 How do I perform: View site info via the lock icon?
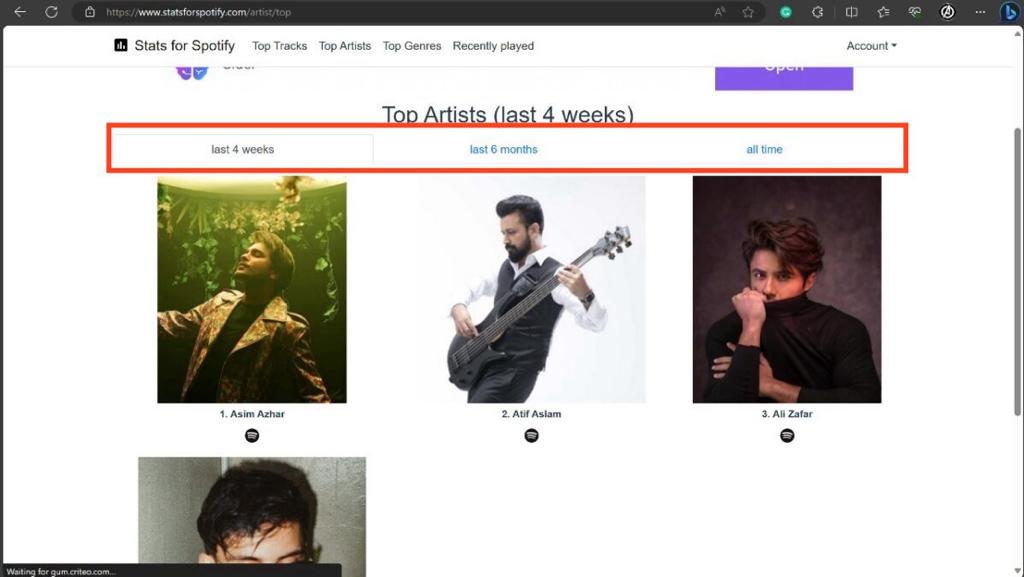pyautogui.click(x=90, y=12)
